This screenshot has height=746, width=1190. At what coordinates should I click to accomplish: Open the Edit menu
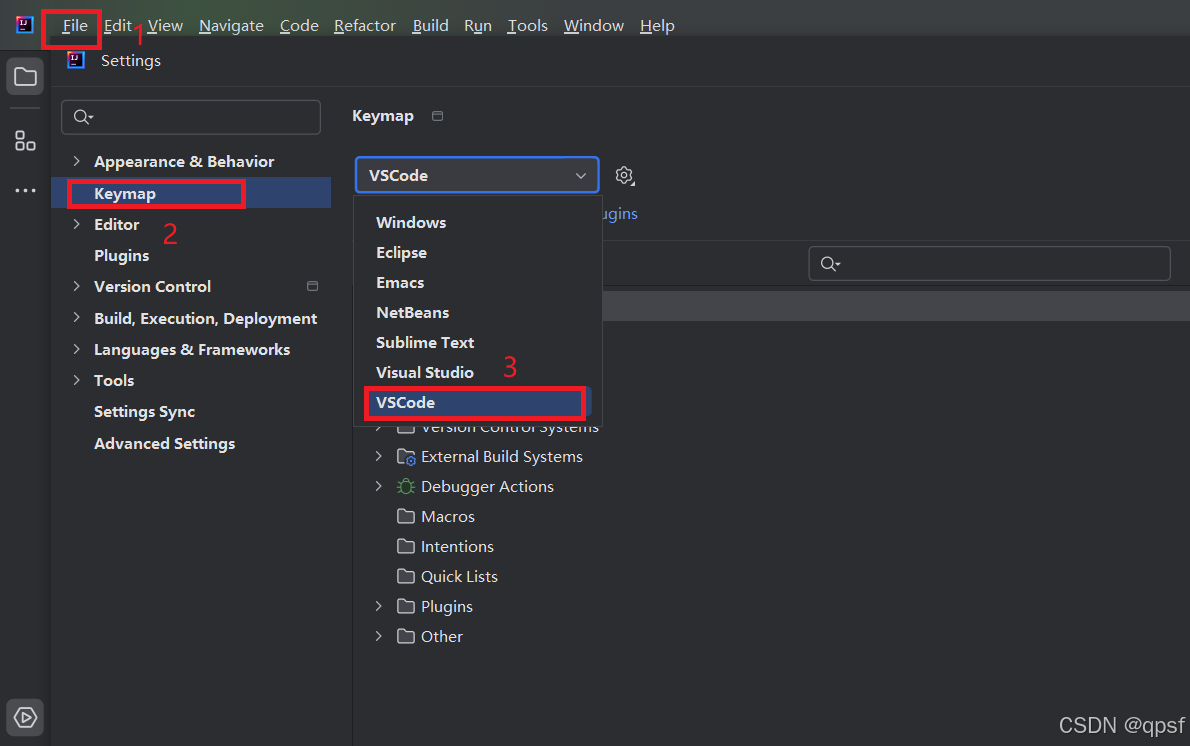118,26
